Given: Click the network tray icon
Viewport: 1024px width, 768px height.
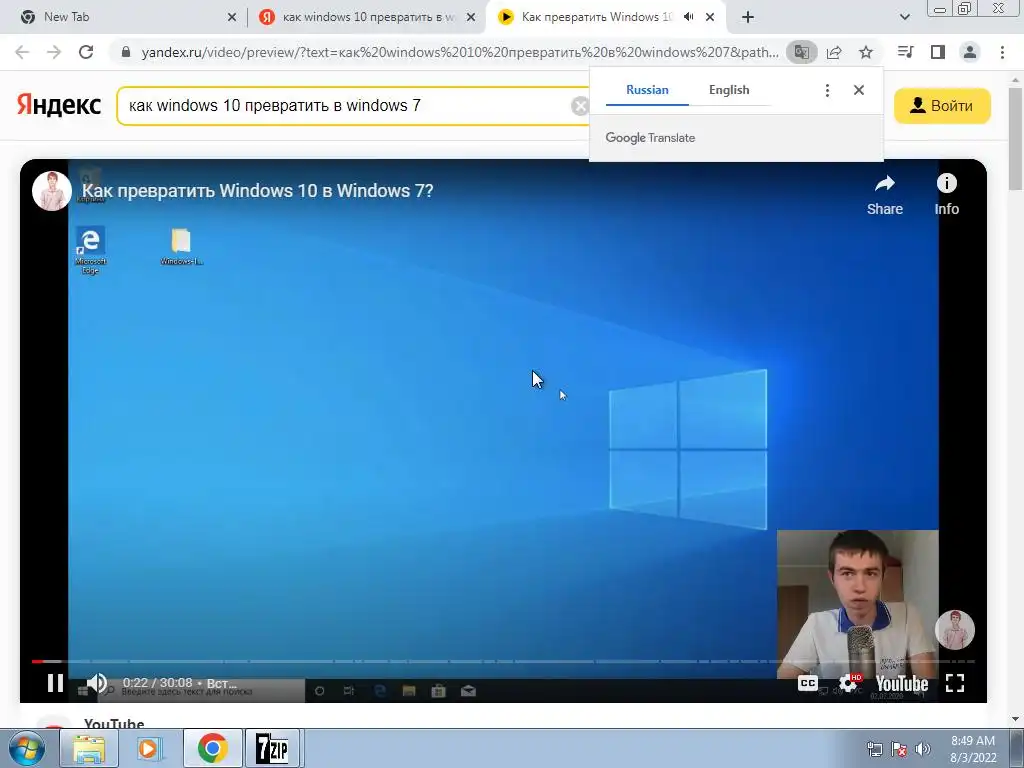Looking at the screenshot, I should click(x=874, y=749).
